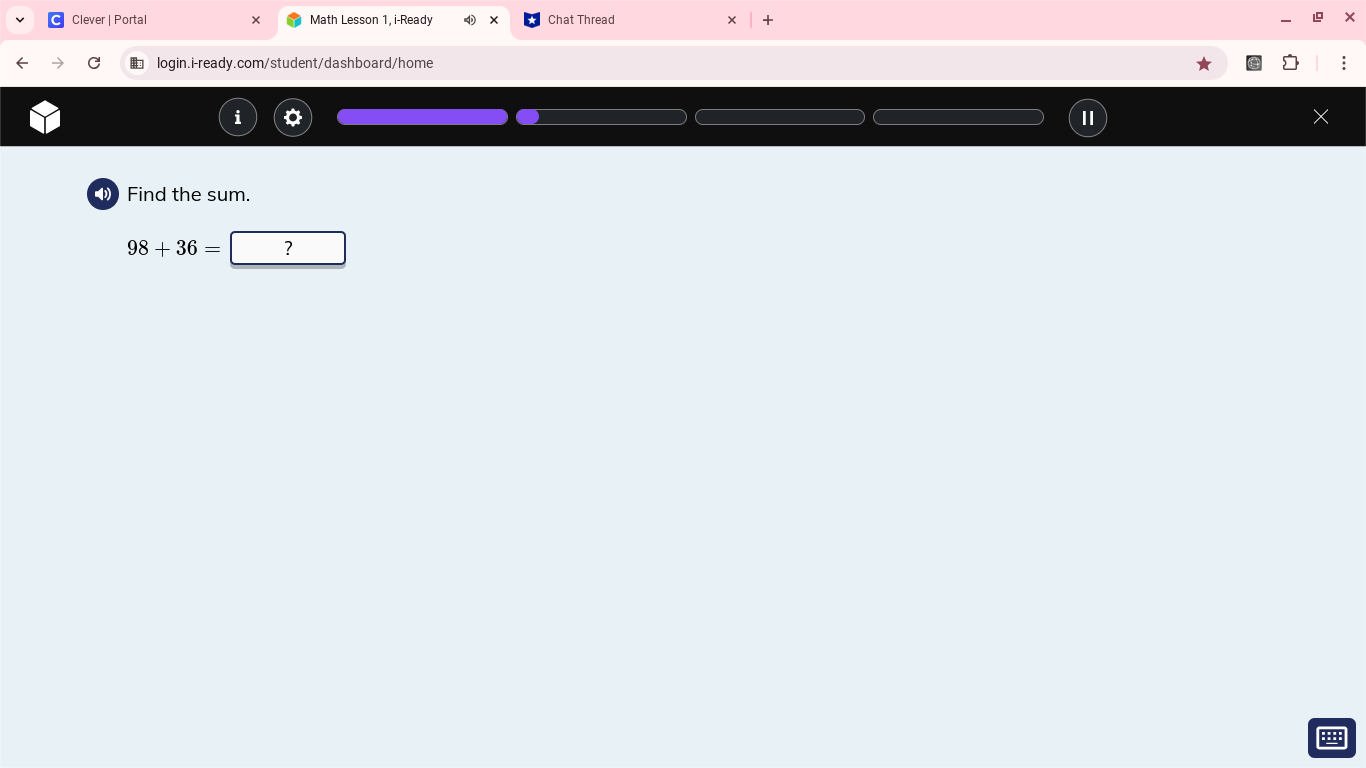Play audio for Find the sum
The height and width of the screenshot is (768, 1366).
[103, 194]
